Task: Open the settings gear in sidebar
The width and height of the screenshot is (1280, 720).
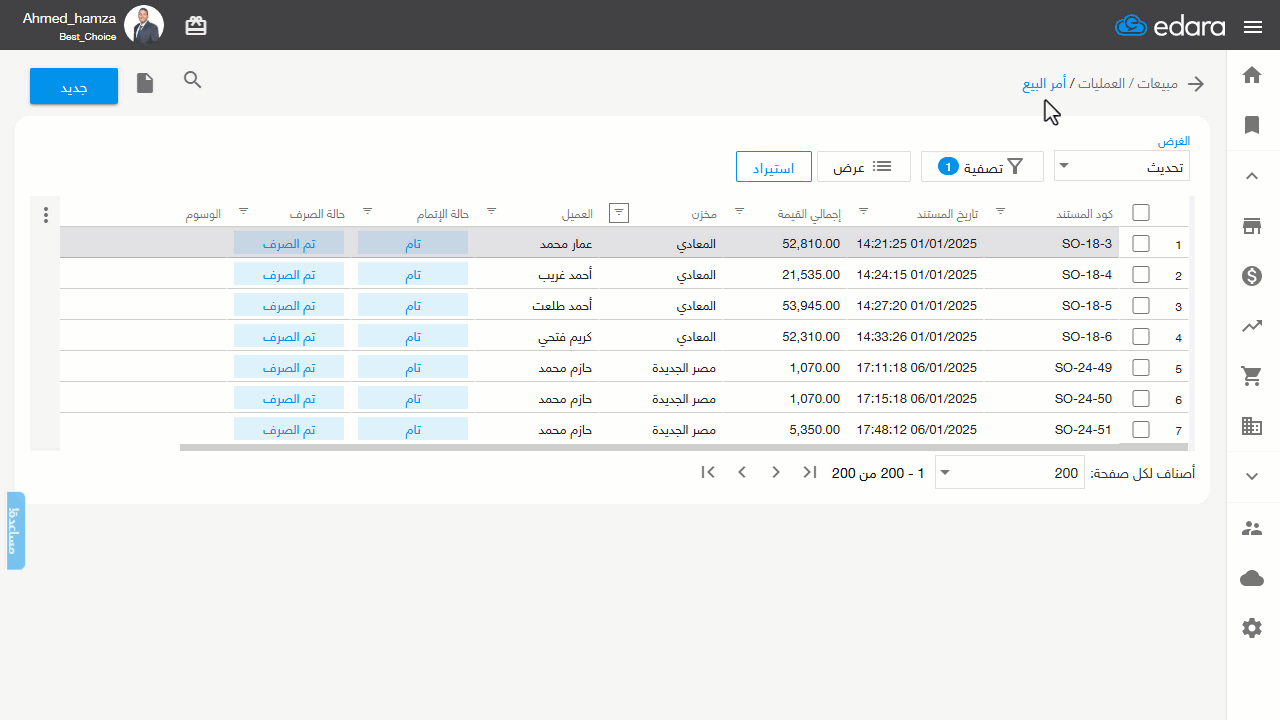Action: (1252, 628)
